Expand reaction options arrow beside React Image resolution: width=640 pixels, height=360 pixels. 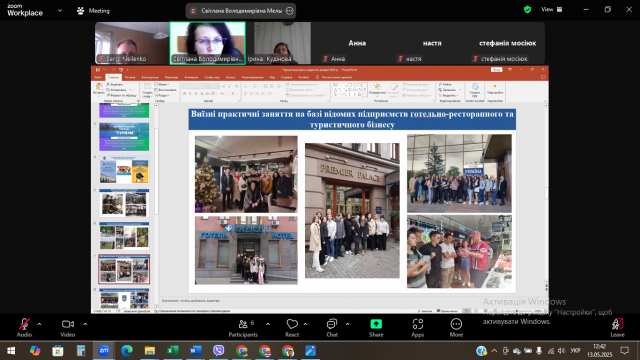click(305, 324)
